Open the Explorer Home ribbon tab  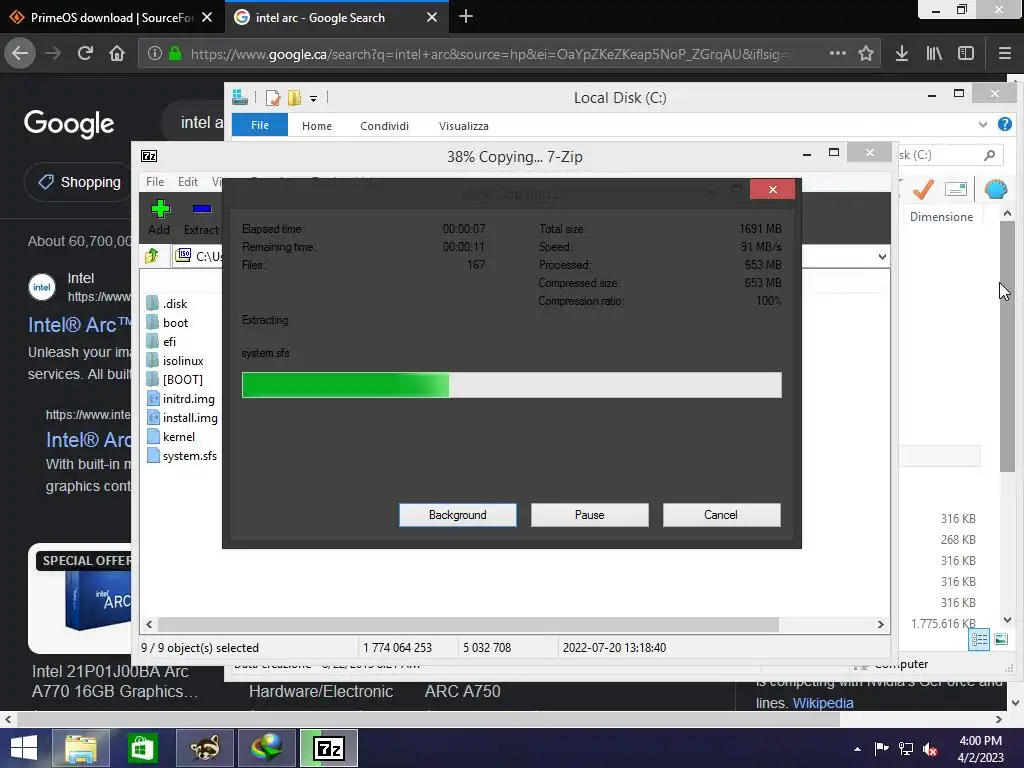317,125
